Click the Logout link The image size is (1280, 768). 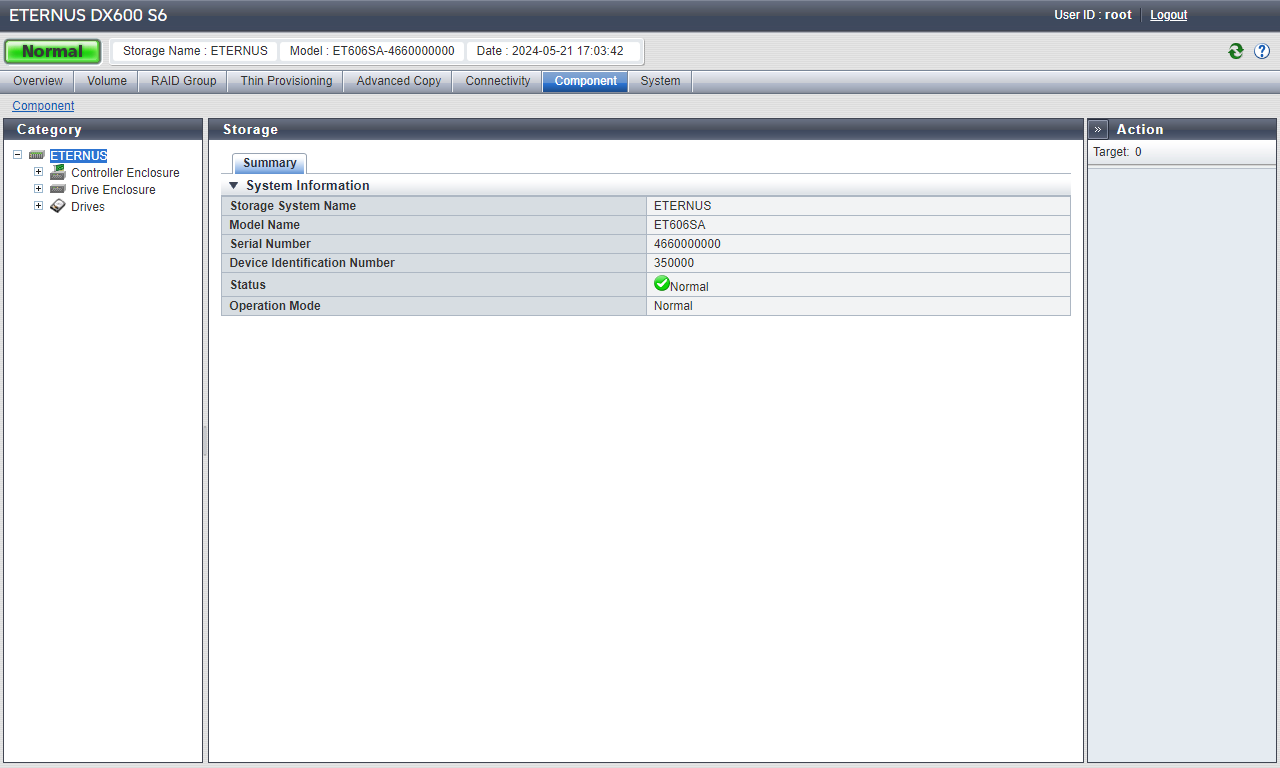1168,15
